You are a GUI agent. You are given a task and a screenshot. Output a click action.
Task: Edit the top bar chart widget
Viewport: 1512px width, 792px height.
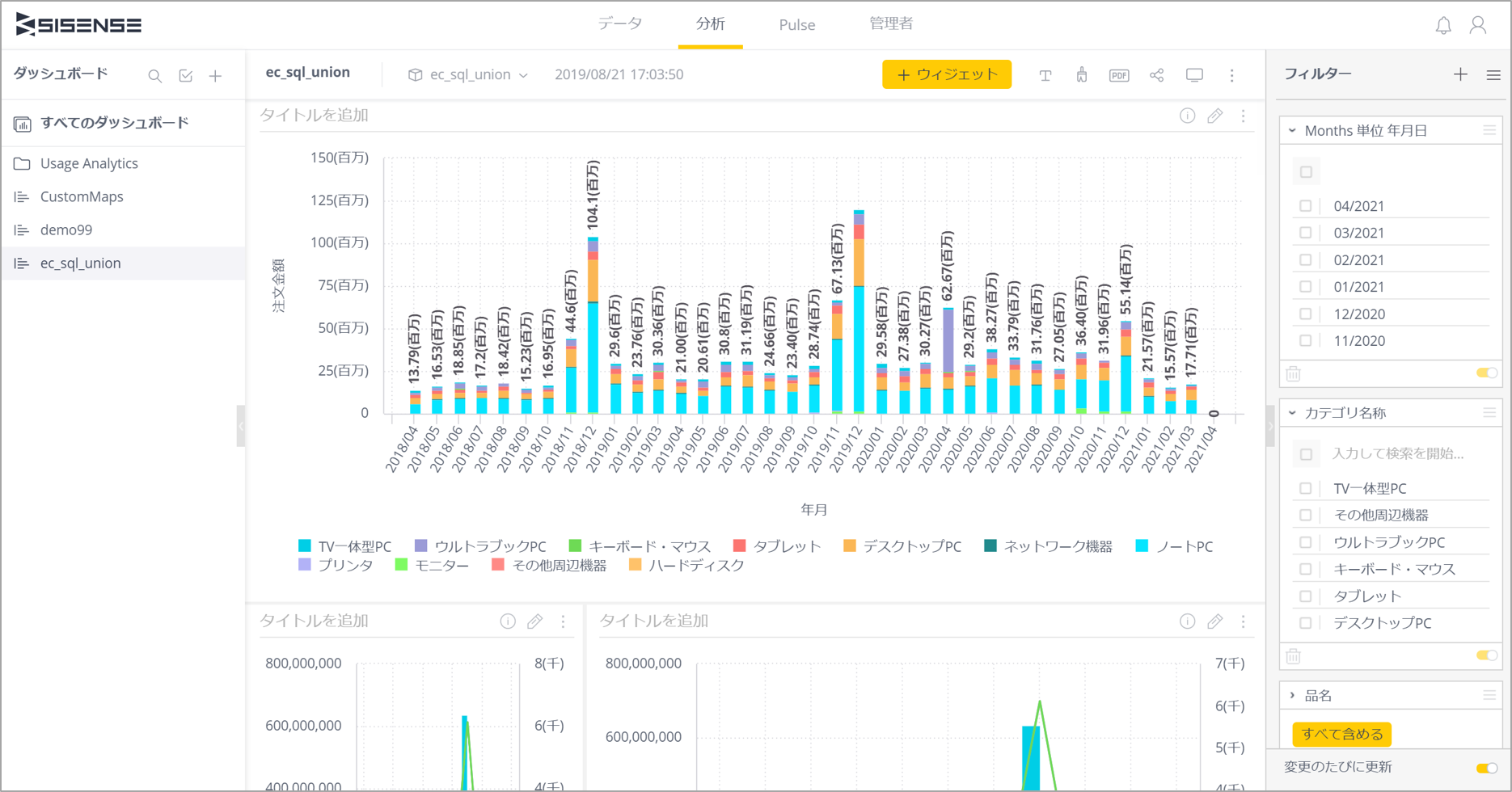click(1214, 116)
